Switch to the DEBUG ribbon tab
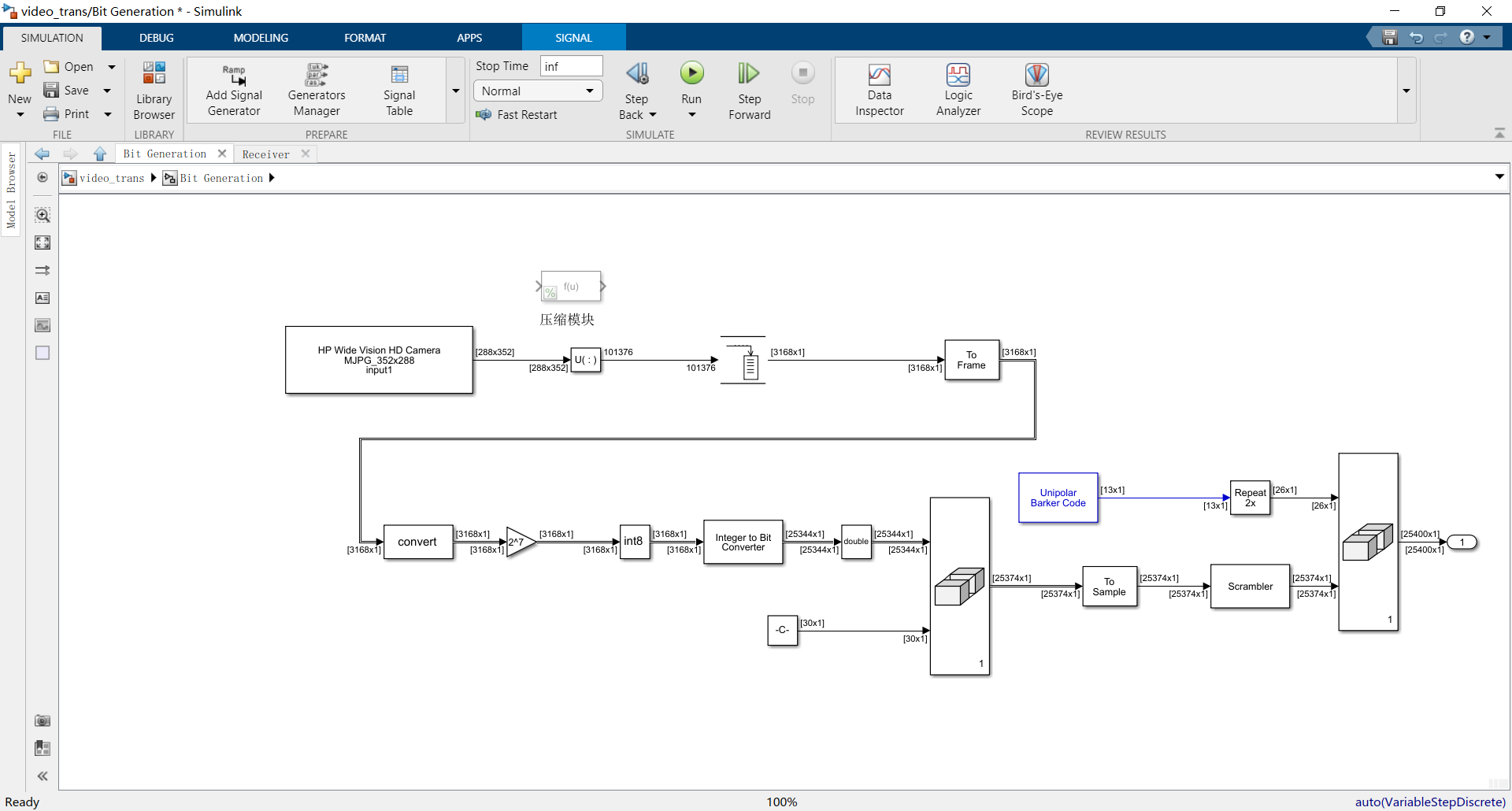Screen dimensions: 1512x811 tap(156, 37)
